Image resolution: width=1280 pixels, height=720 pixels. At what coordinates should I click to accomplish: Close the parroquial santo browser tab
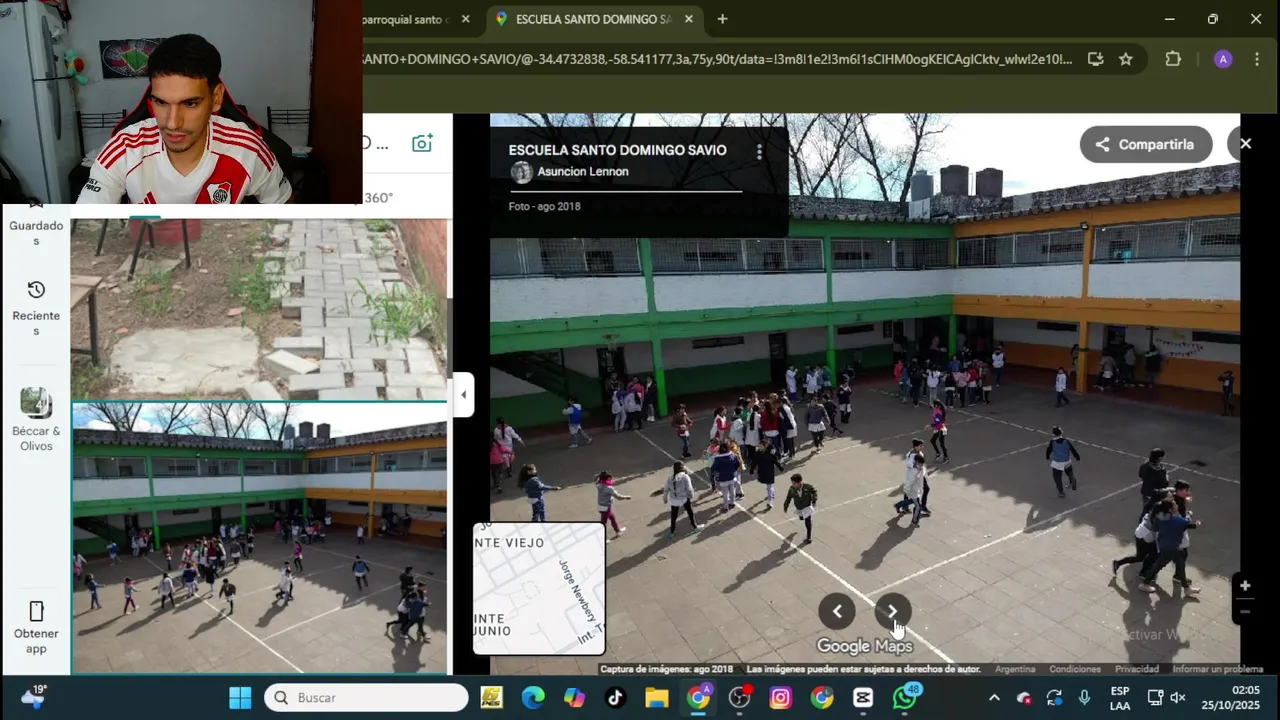[465, 19]
